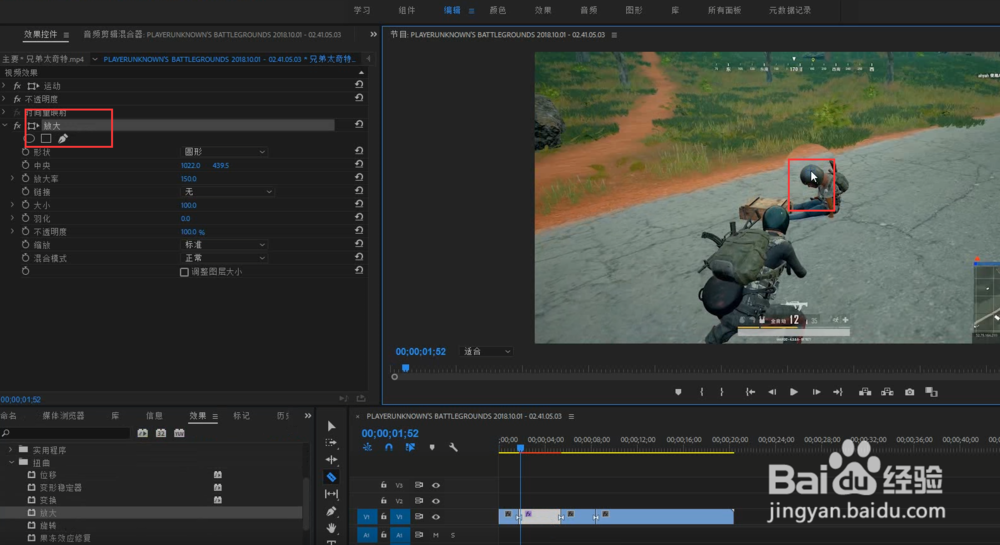Step back one frame
The image size is (1000, 545).
[772, 392]
